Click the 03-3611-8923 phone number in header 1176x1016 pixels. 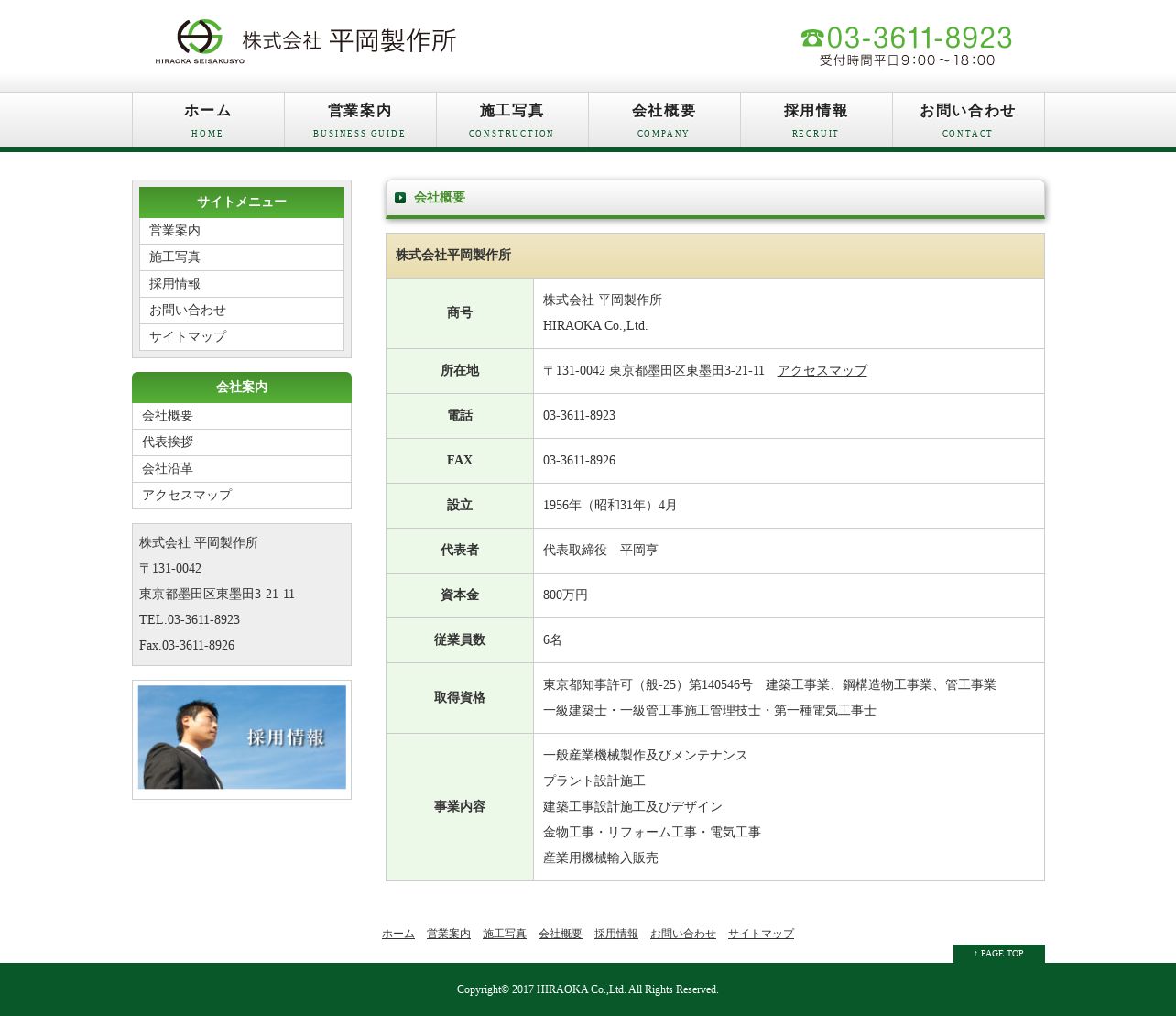[x=919, y=38]
